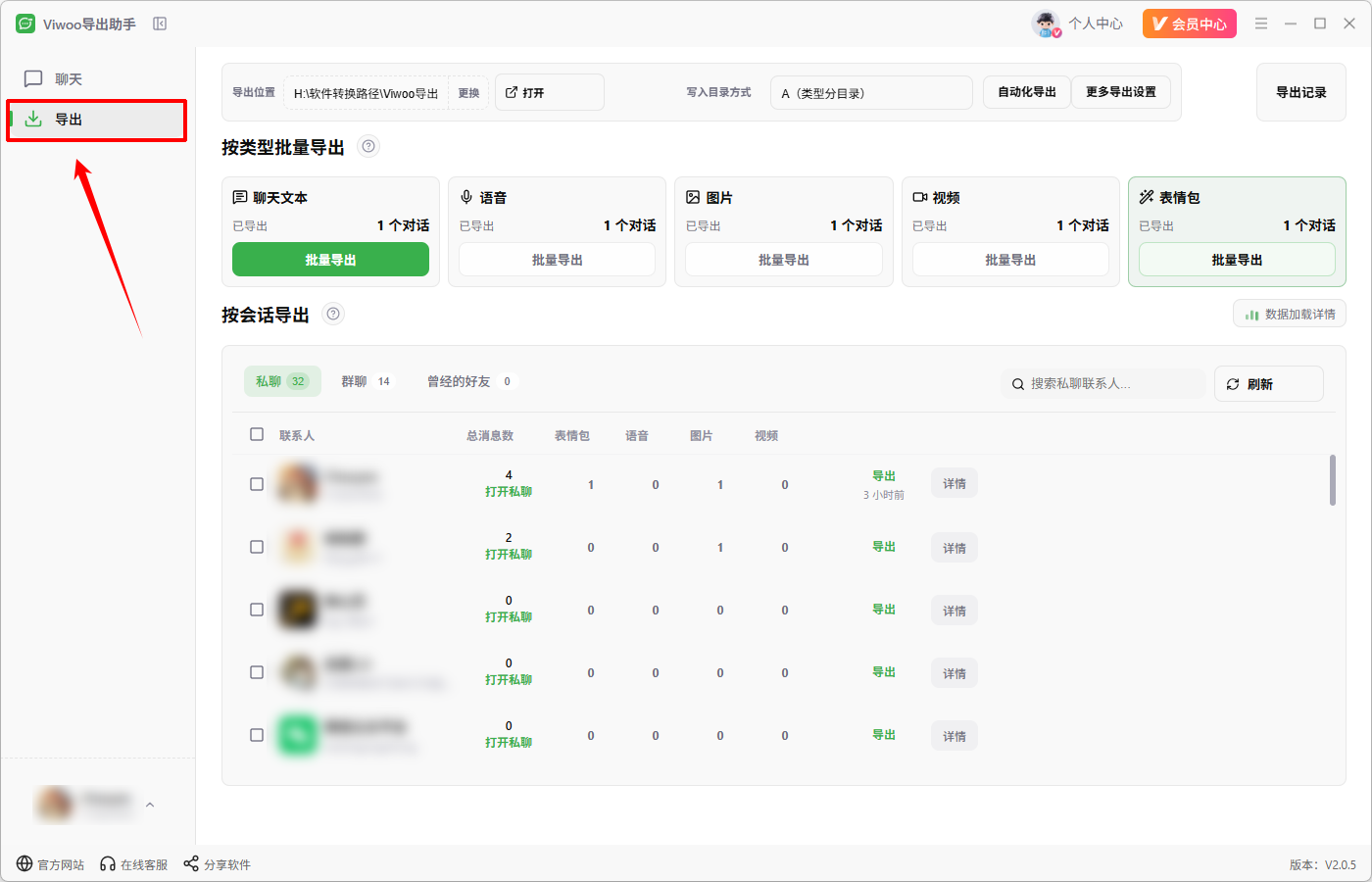Click help icon beside 按类型批量导出

pyautogui.click(x=368, y=147)
